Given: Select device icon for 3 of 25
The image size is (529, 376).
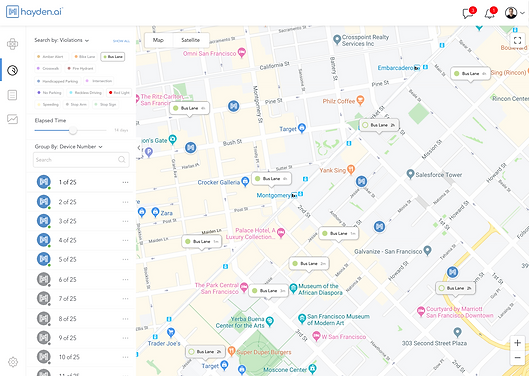Looking at the screenshot, I should click(44, 221).
